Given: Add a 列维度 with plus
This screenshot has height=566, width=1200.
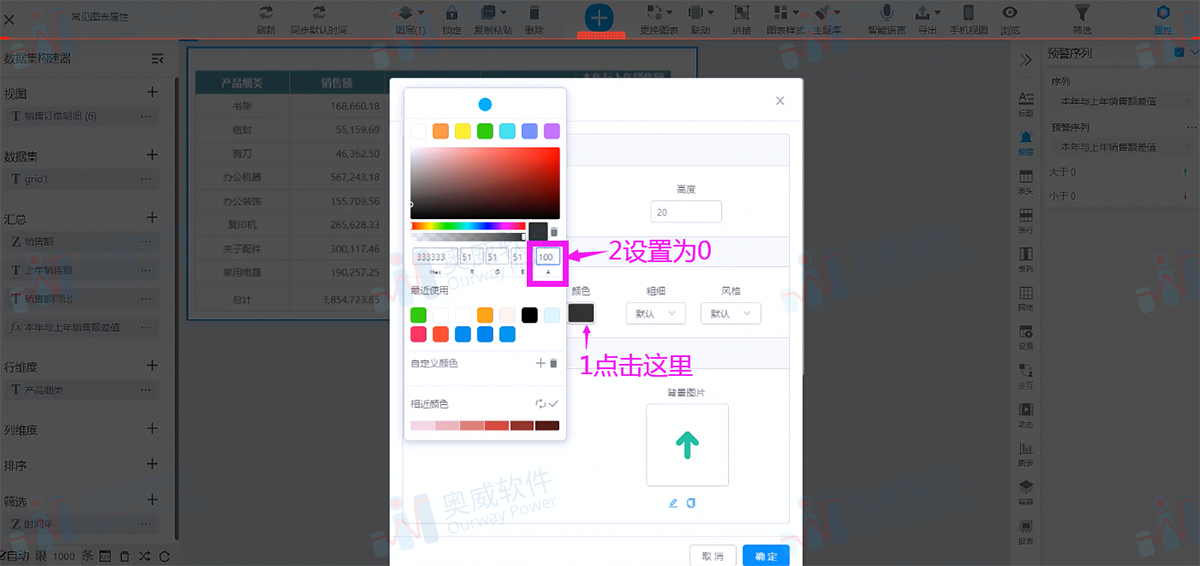Looking at the screenshot, I should (152, 428).
